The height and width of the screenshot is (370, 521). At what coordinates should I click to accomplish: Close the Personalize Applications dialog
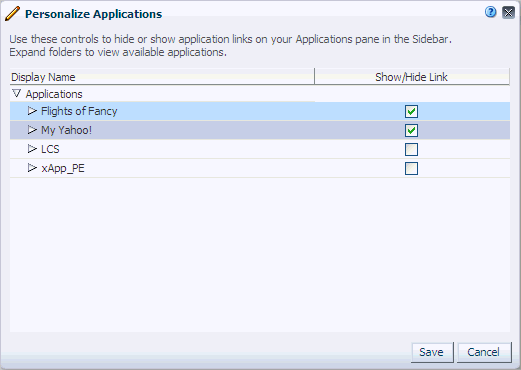508,13
